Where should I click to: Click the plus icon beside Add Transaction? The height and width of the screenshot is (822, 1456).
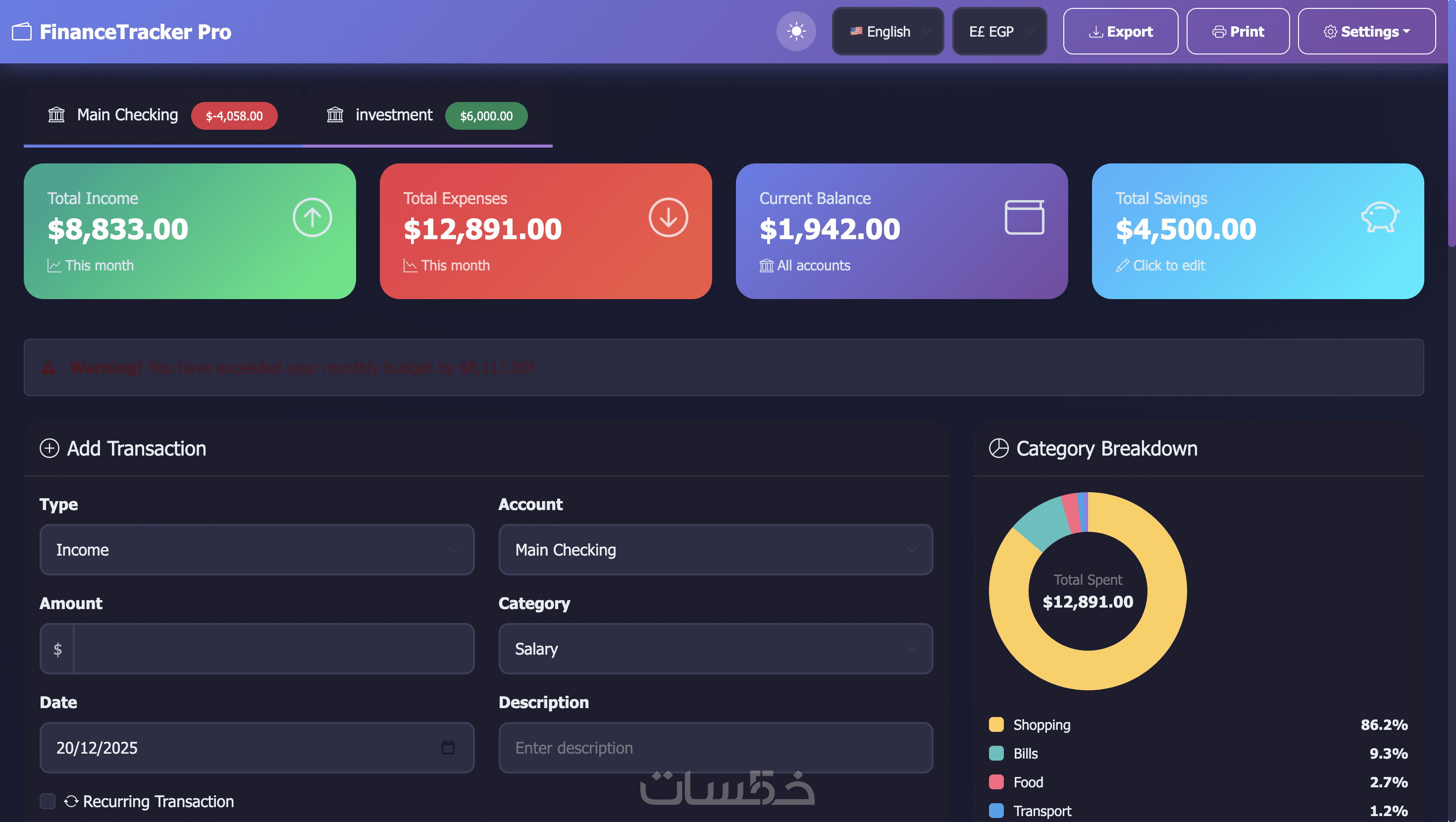(x=49, y=448)
